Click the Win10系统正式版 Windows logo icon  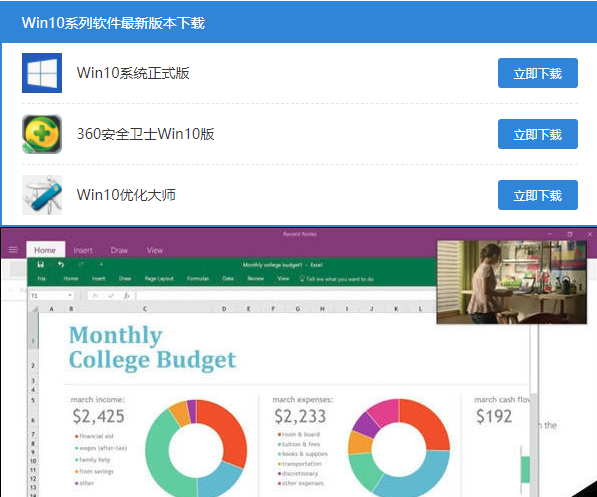tap(42, 73)
